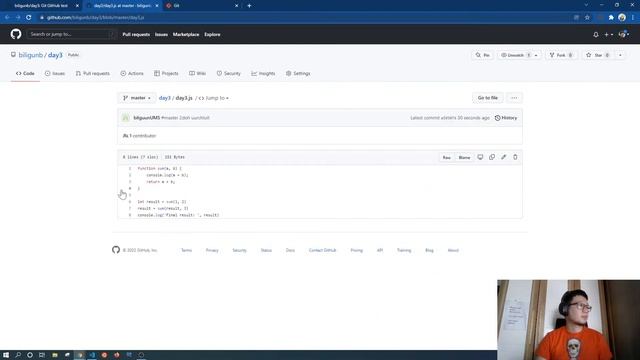This screenshot has width=640, height=360.
Task: Open the three-dots more options menu
Action: tap(514, 98)
